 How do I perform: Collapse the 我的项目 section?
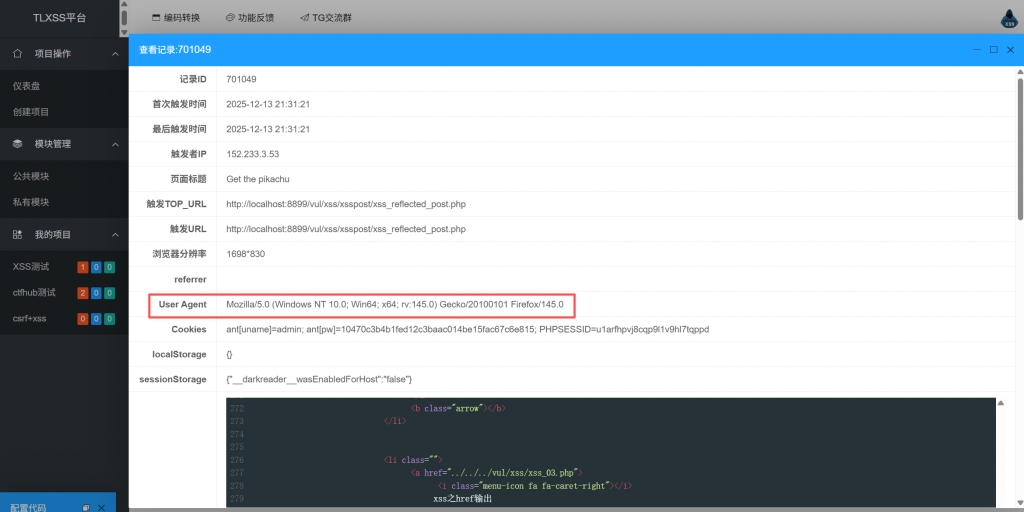[x=115, y=234]
